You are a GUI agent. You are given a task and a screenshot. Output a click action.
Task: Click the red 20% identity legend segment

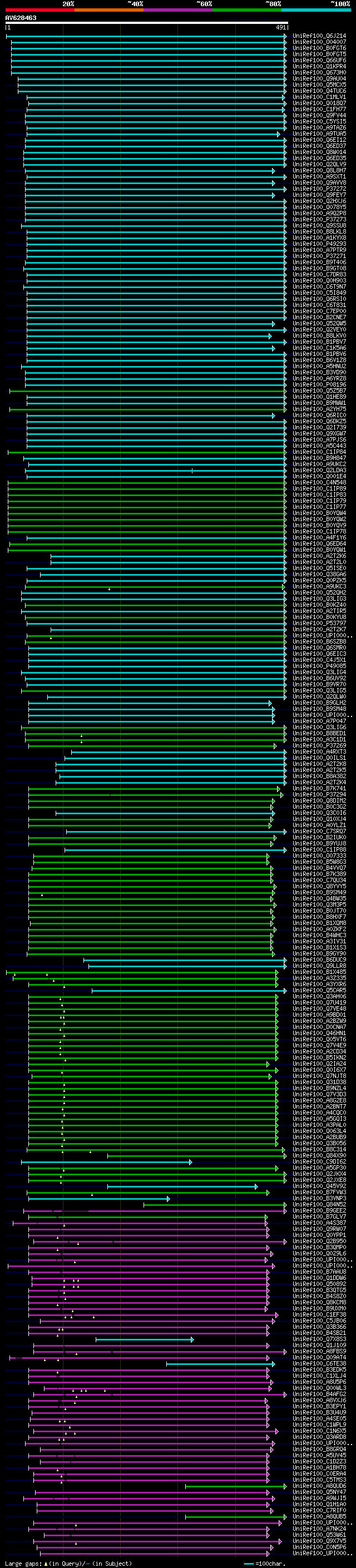(x=39, y=10)
